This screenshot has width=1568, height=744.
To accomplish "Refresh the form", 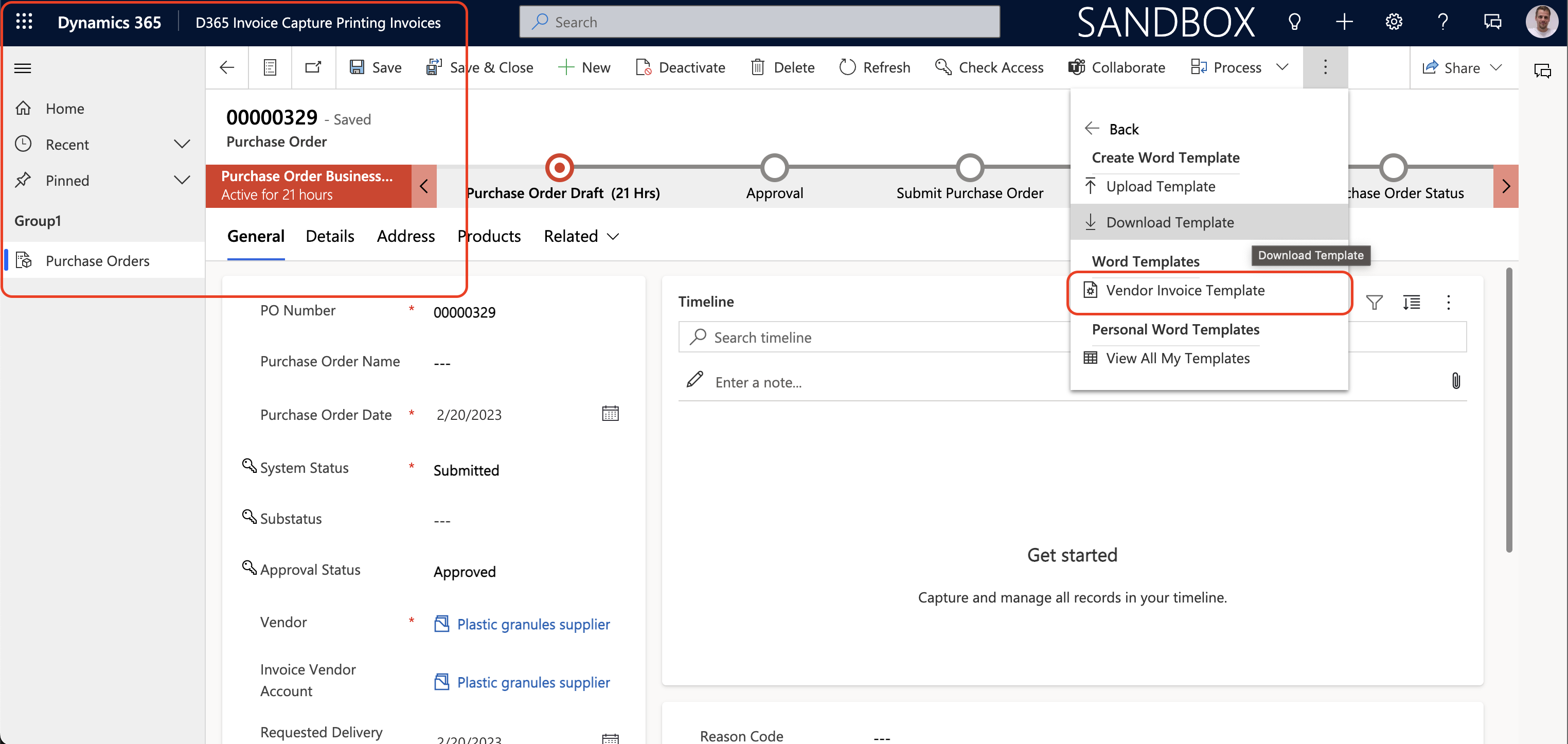I will coord(874,67).
